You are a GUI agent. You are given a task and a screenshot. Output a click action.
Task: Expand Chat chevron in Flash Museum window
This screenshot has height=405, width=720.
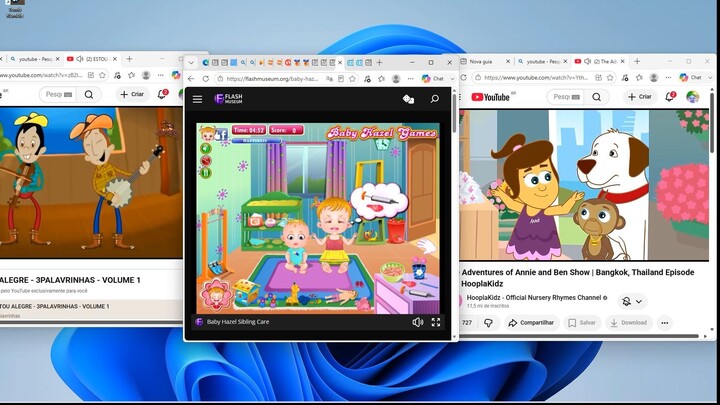tap(452, 79)
